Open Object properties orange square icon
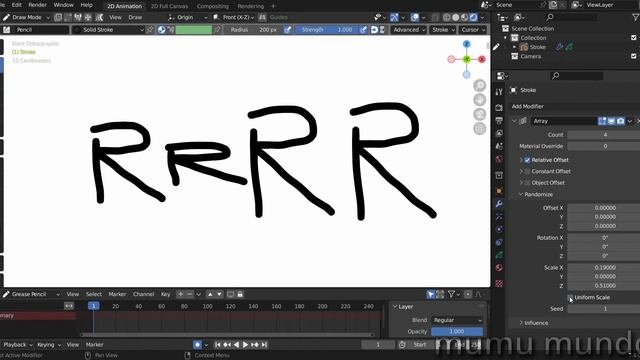 (499, 191)
